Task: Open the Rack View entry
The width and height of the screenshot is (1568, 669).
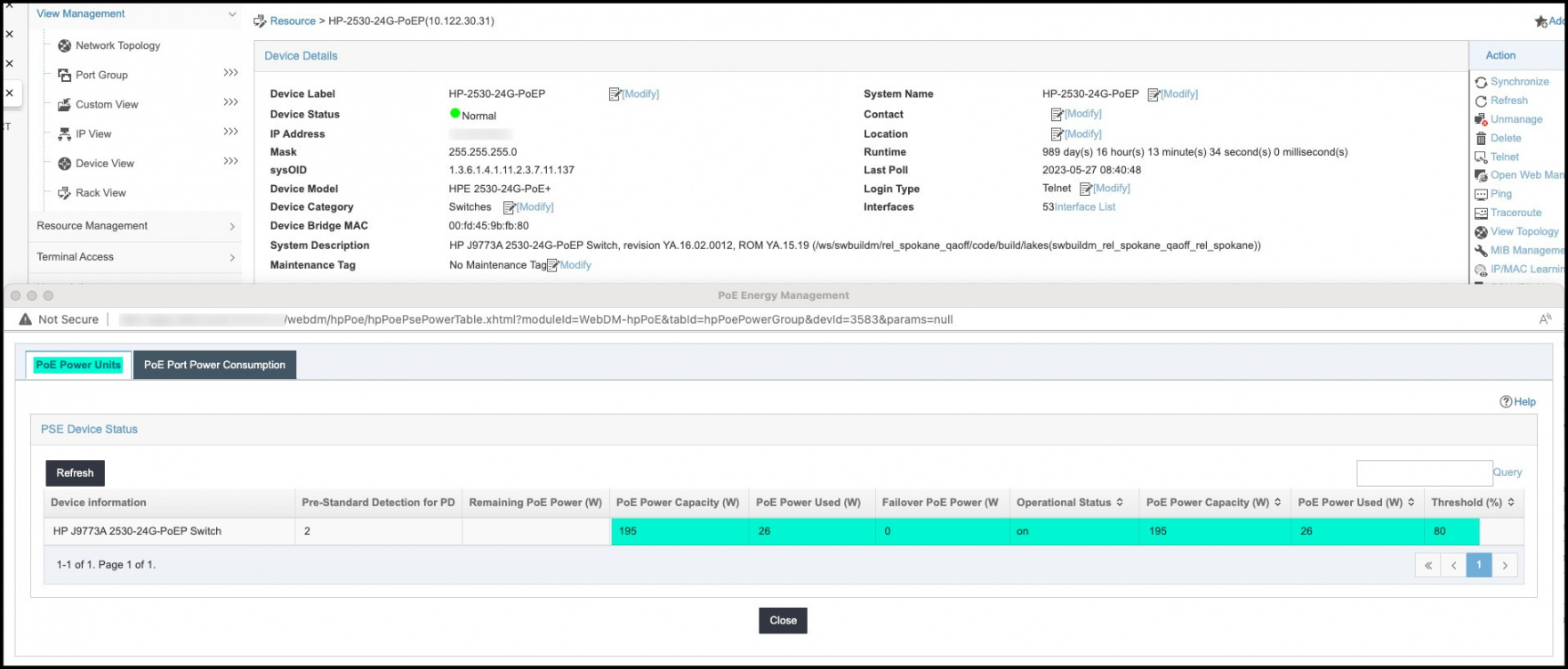Action: [101, 192]
